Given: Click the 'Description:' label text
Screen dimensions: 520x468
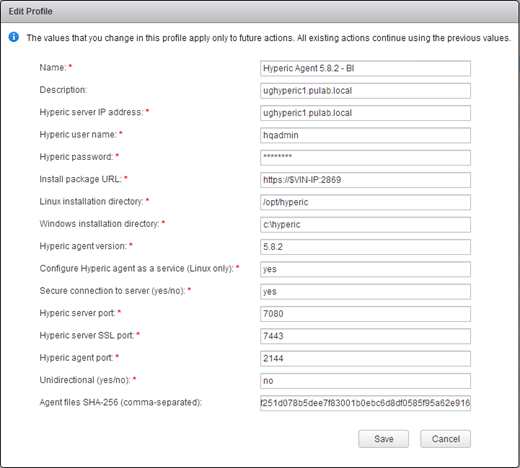Looking at the screenshot, I should (63, 90).
